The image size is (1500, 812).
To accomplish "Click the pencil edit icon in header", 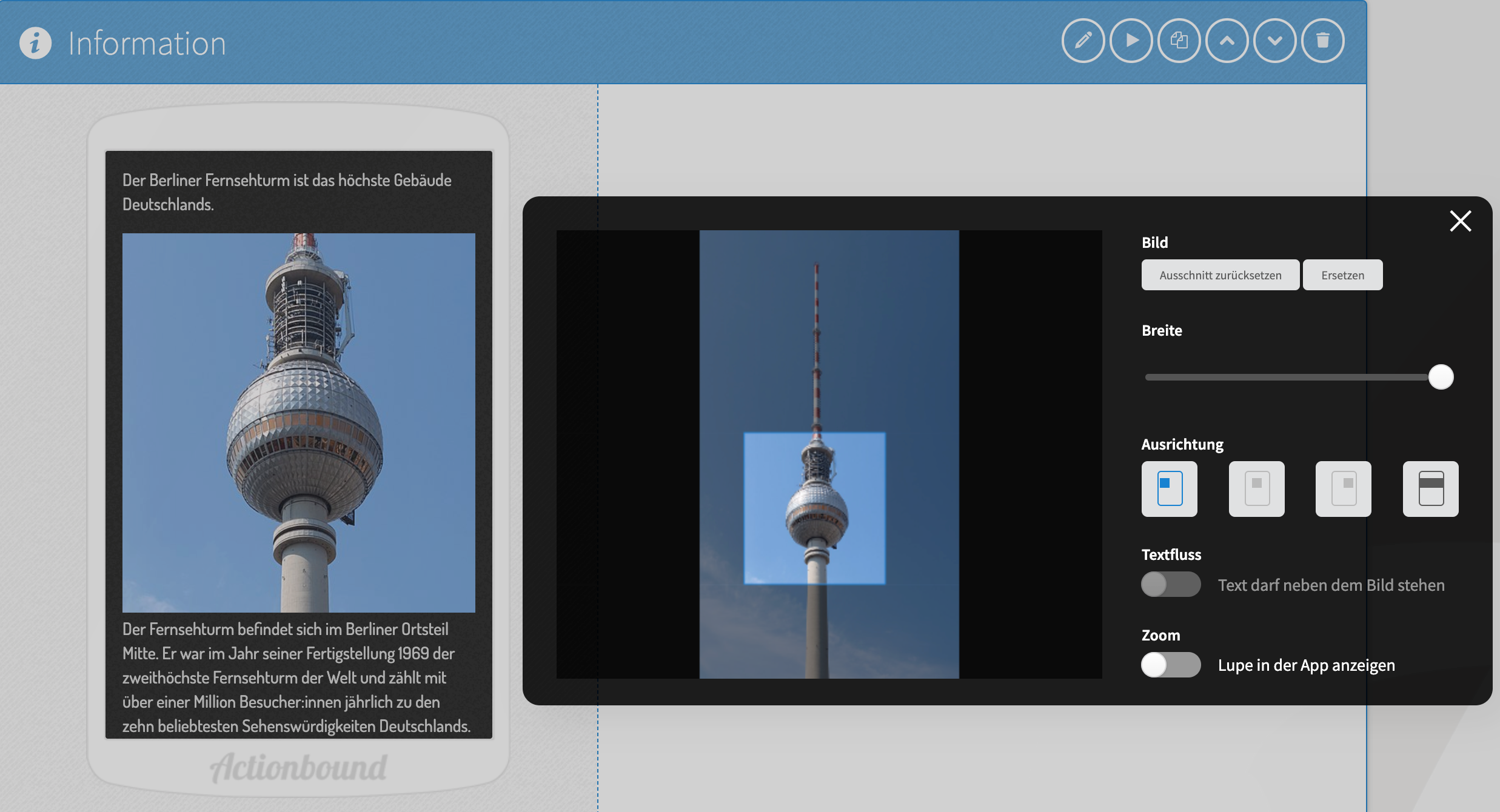I will 1083,41.
